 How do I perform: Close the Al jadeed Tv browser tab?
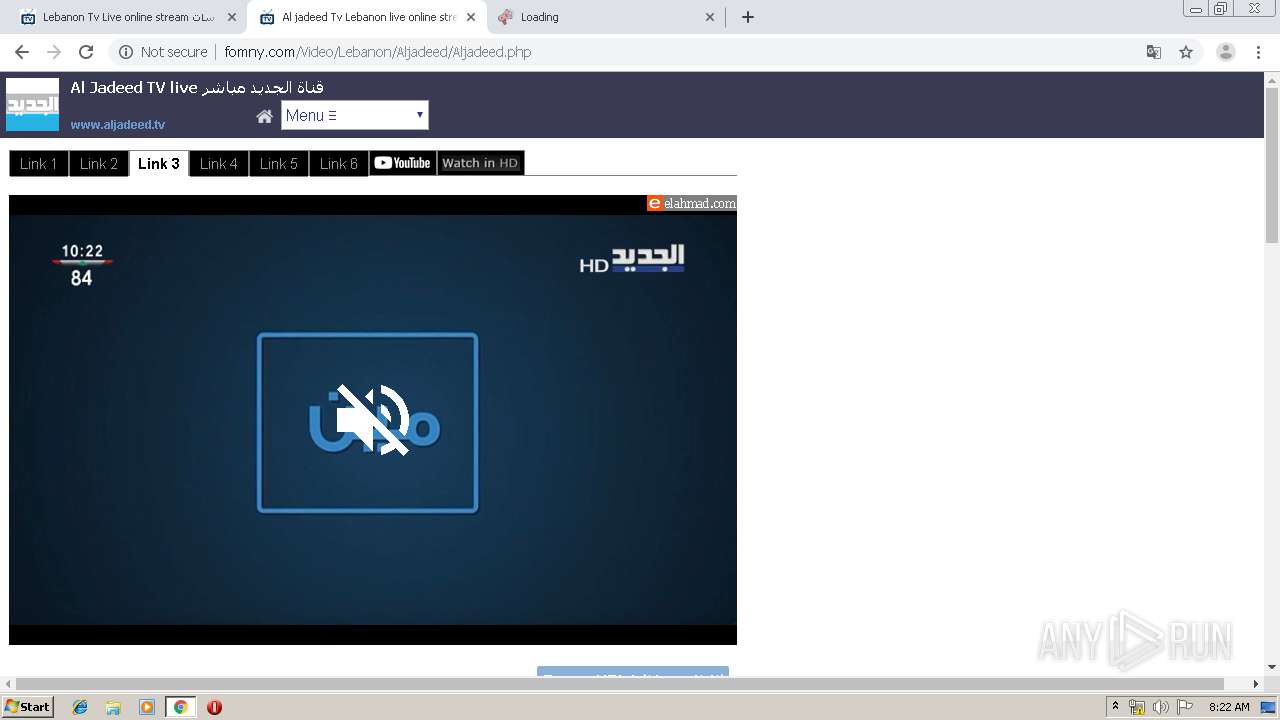click(x=470, y=17)
